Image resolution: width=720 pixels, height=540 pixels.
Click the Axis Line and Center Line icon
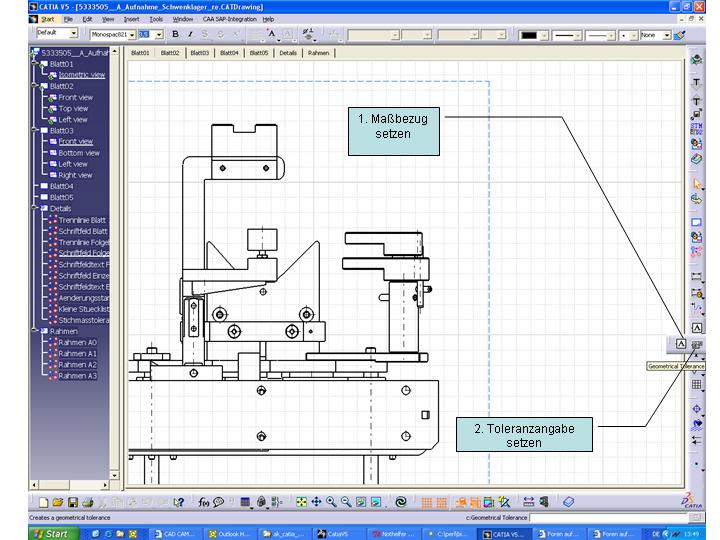(x=697, y=409)
